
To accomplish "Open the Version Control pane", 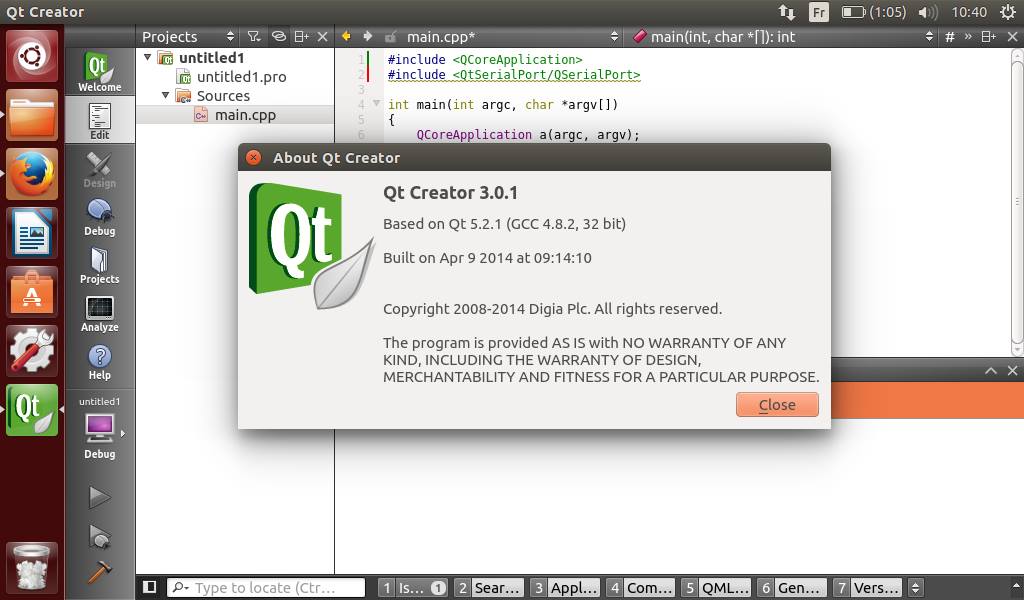I will coord(869,588).
